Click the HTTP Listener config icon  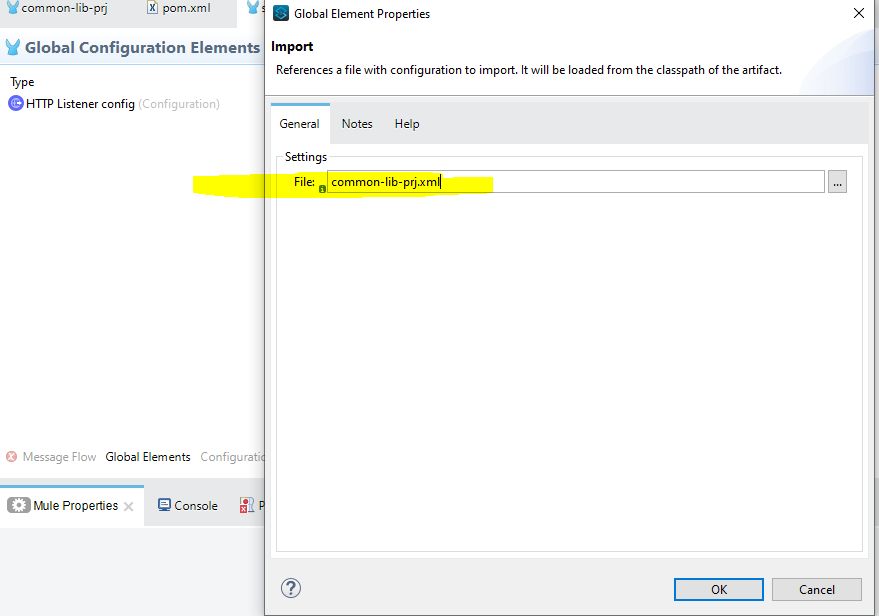pyautogui.click(x=16, y=103)
